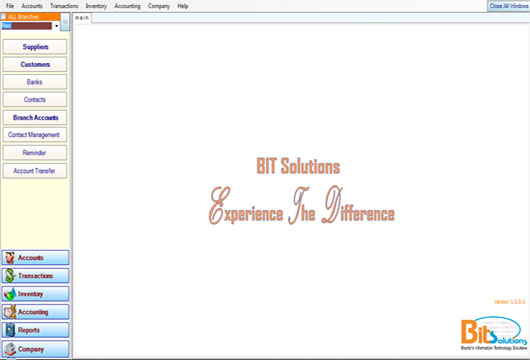
Task: Toggle the ALL Branches checkbox
Action: (3, 17)
